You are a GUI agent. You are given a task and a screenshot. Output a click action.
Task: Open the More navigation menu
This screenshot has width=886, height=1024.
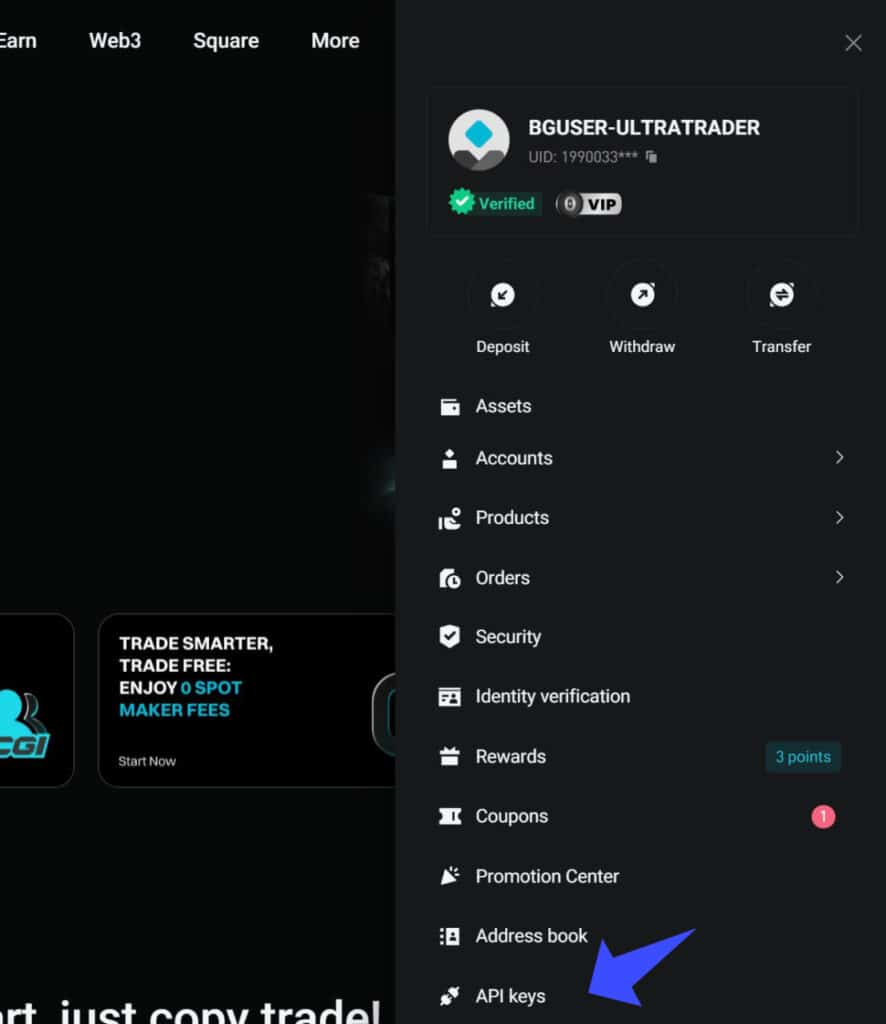335,40
